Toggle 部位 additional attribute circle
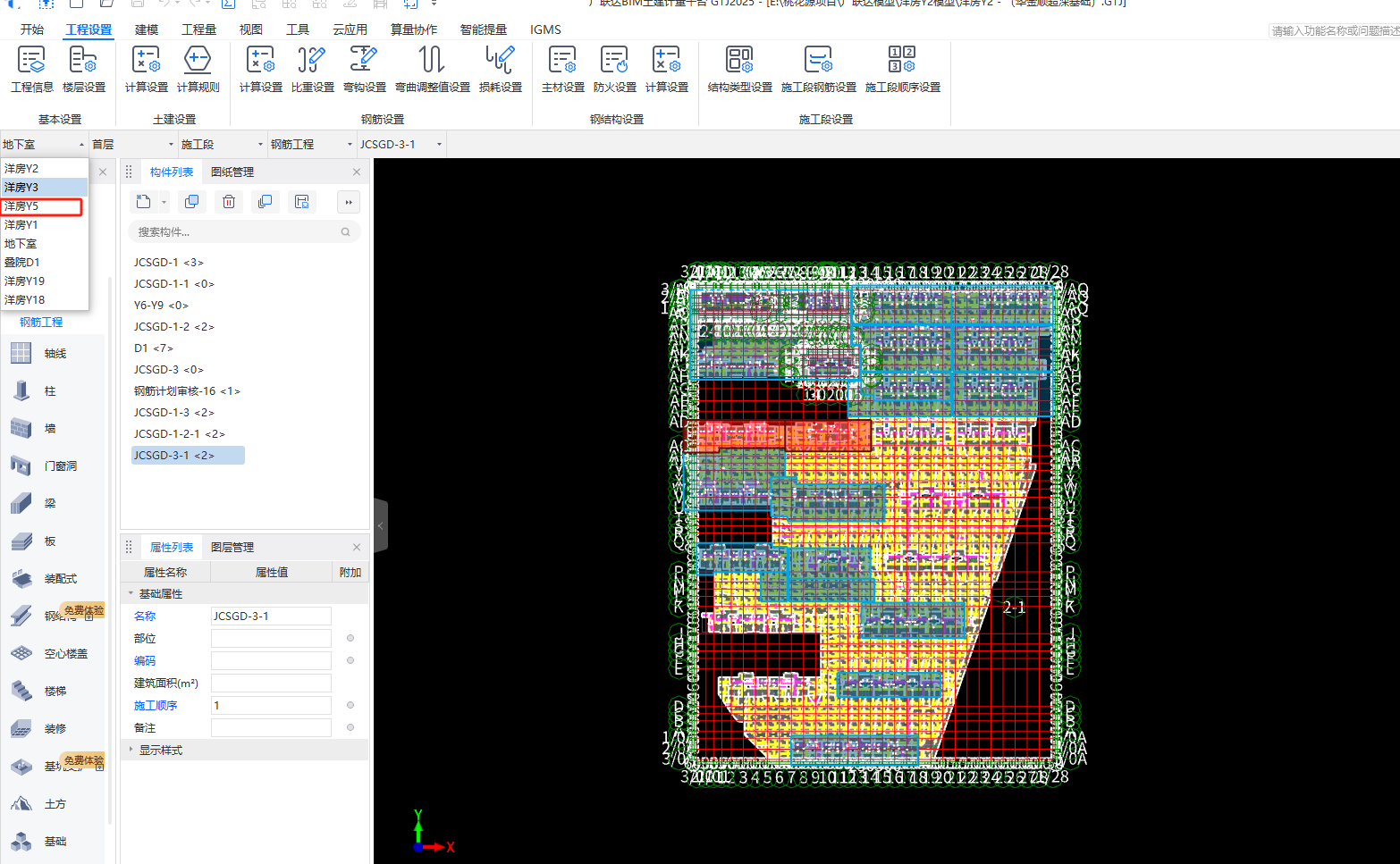The image size is (1400, 864). pyautogui.click(x=350, y=638)
